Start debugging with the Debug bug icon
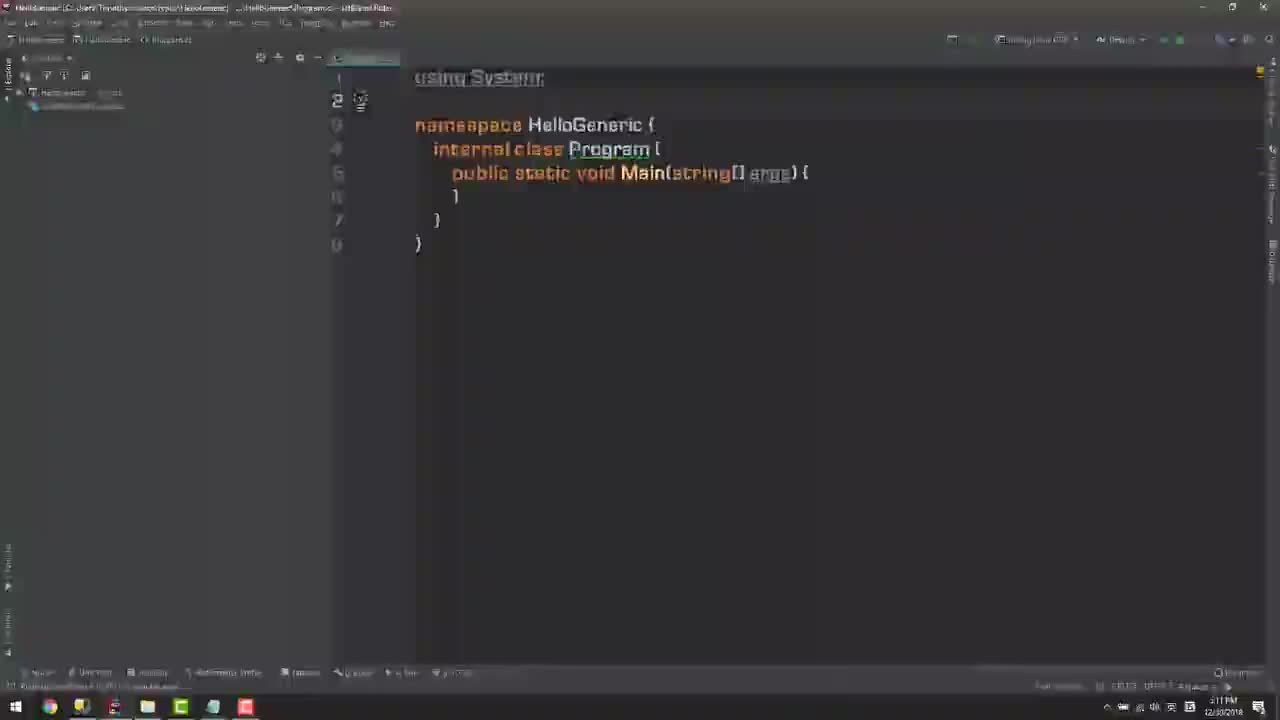 1180,40
